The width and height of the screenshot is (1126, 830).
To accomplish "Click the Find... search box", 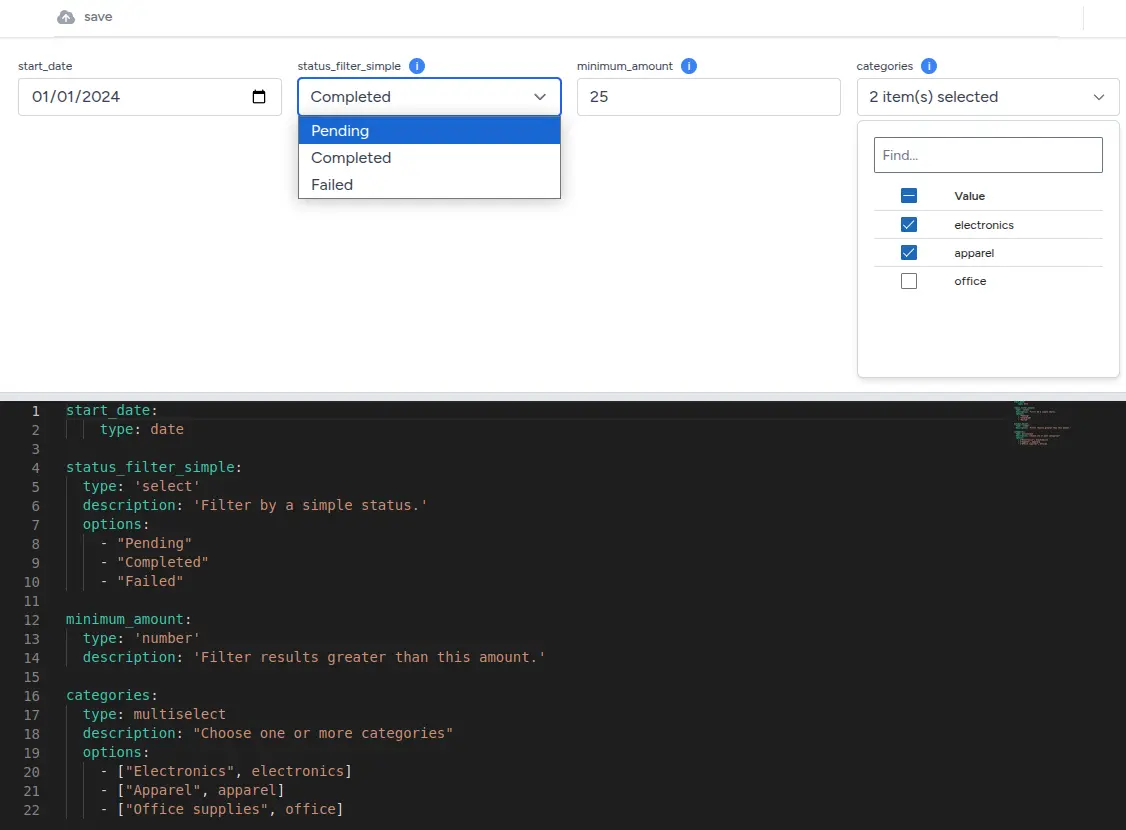I will (988, 155).
